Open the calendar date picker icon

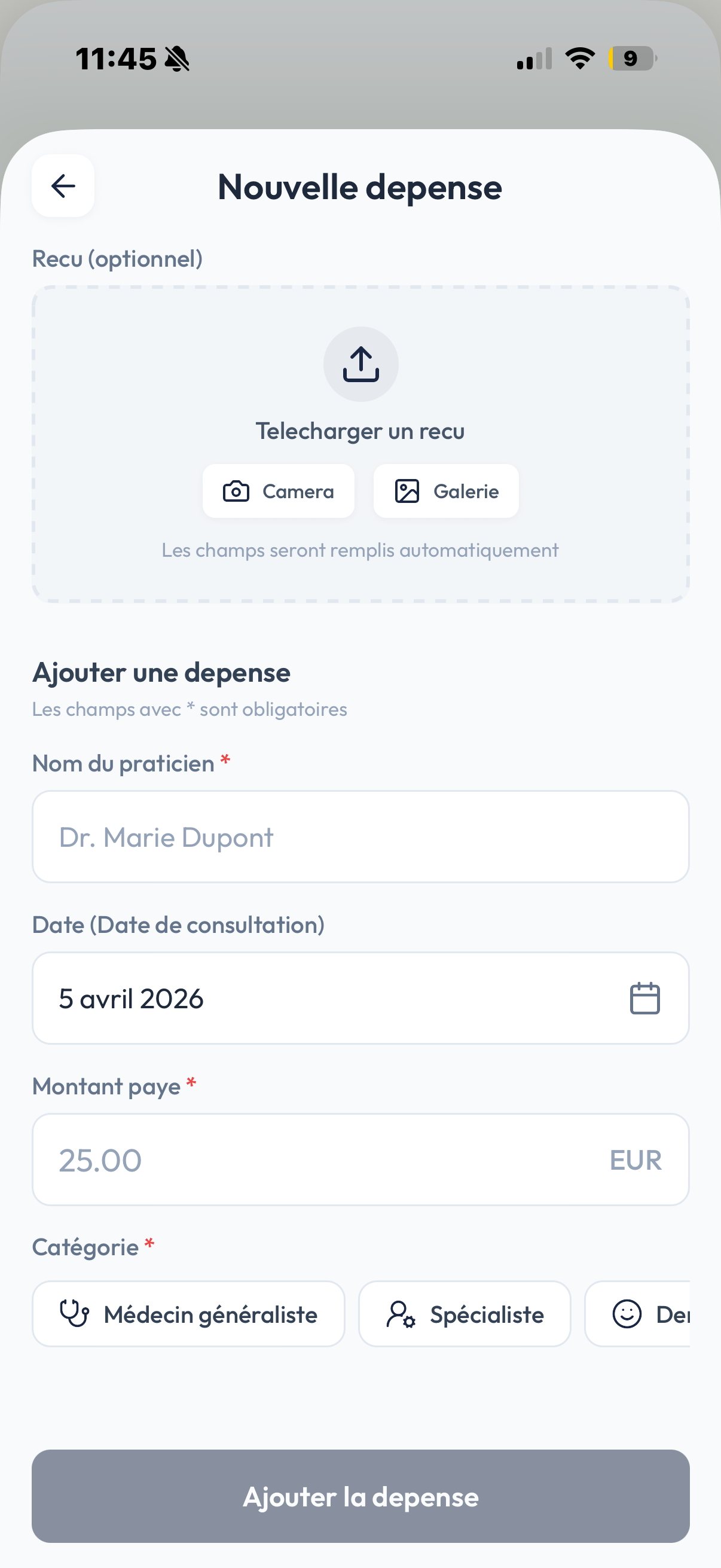tap(644, 998)
